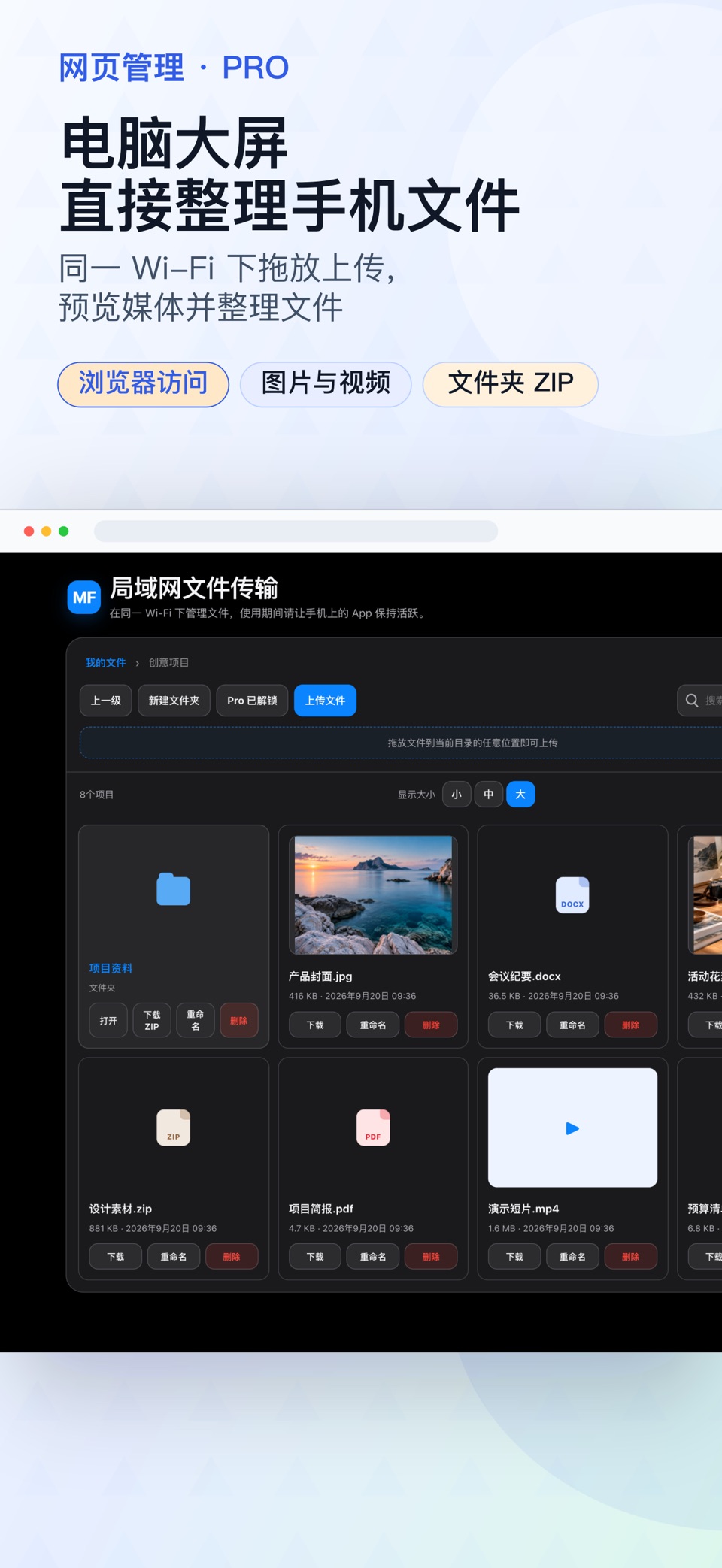Click the green maximize window dot
The height and width of the screenshot is (1568, 722).
(x=64, y=531)
